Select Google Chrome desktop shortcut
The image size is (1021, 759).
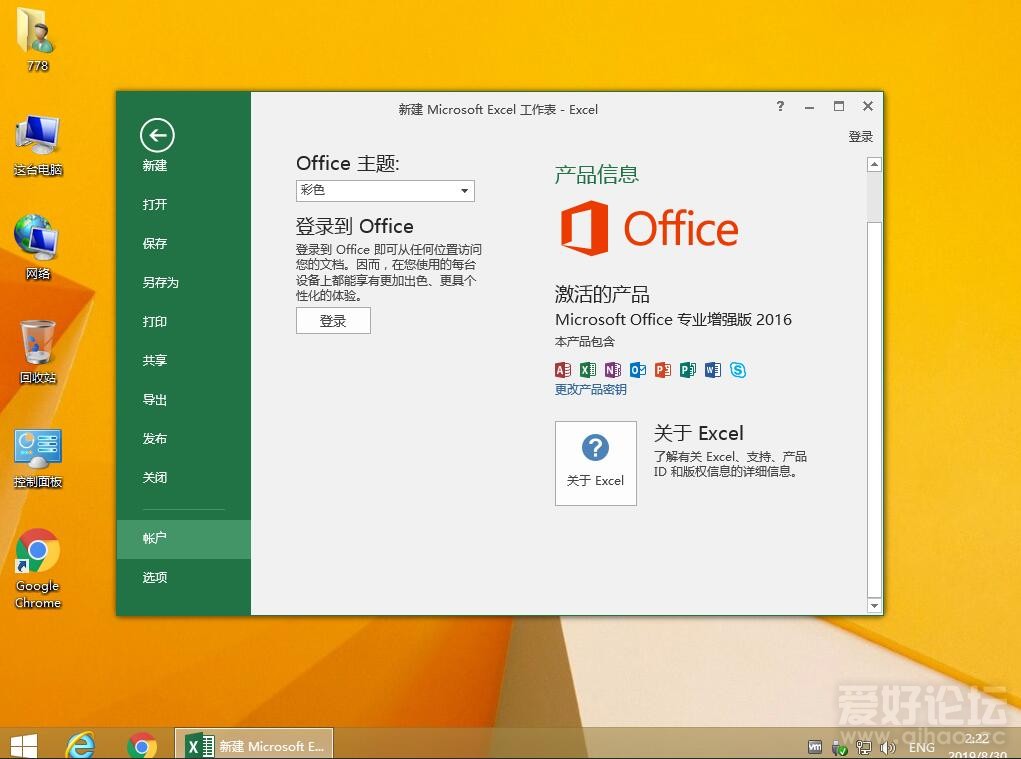37,569
